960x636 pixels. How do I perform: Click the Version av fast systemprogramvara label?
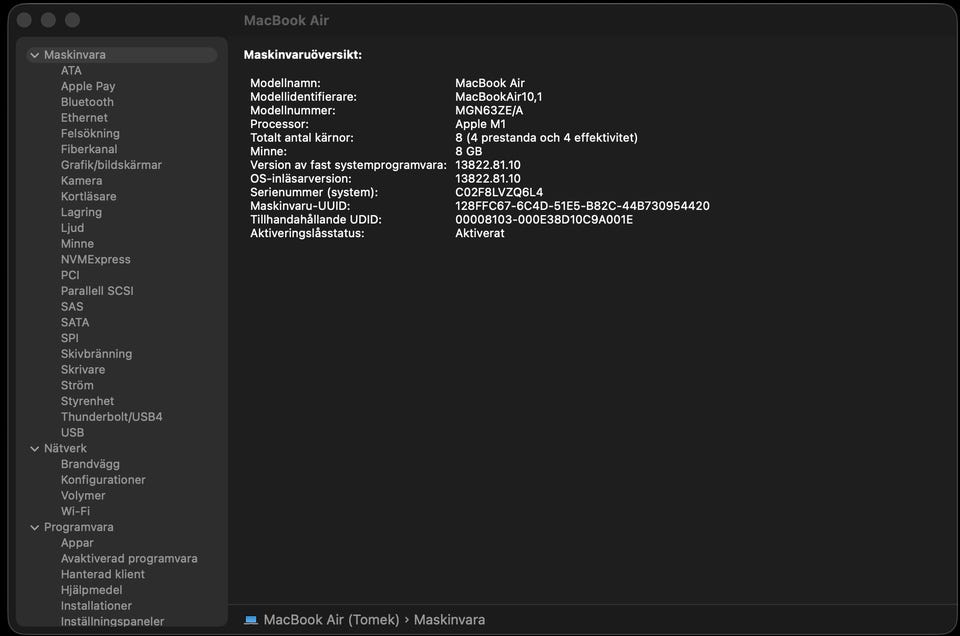click(348, 165)
